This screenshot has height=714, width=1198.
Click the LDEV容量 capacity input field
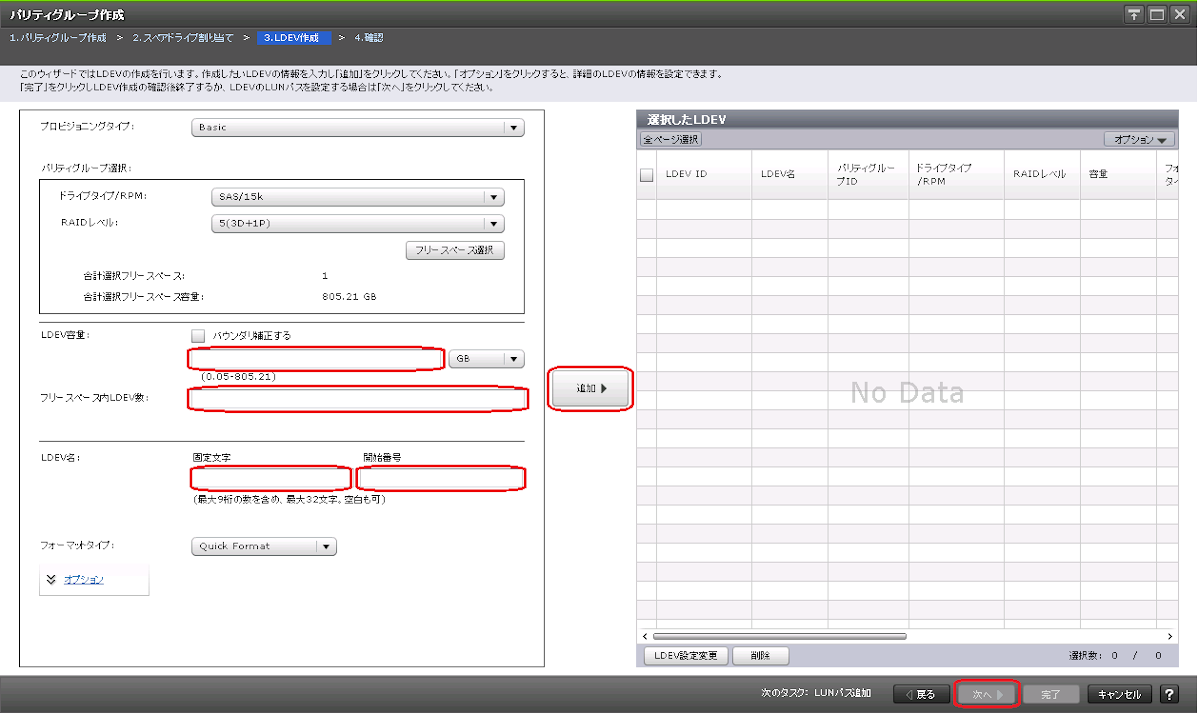pyautogui.click(x=316, y=359)
